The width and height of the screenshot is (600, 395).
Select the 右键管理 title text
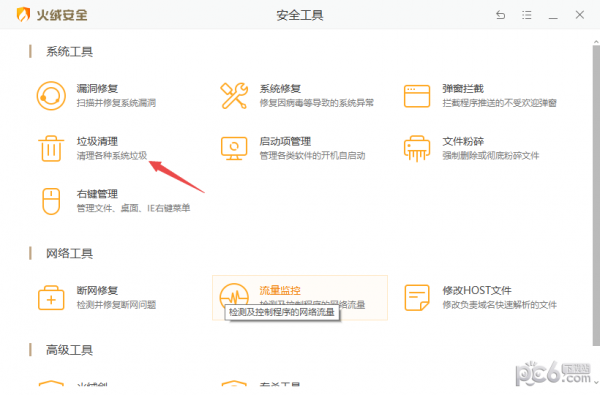pyautogui.click(x=97, y=194)
